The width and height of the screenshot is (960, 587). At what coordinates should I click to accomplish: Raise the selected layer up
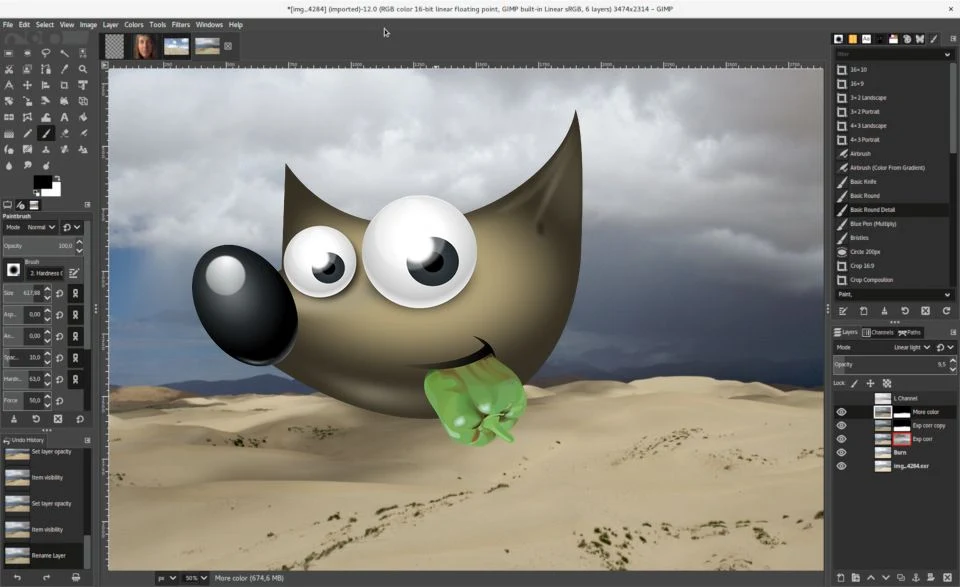point(871,577)
